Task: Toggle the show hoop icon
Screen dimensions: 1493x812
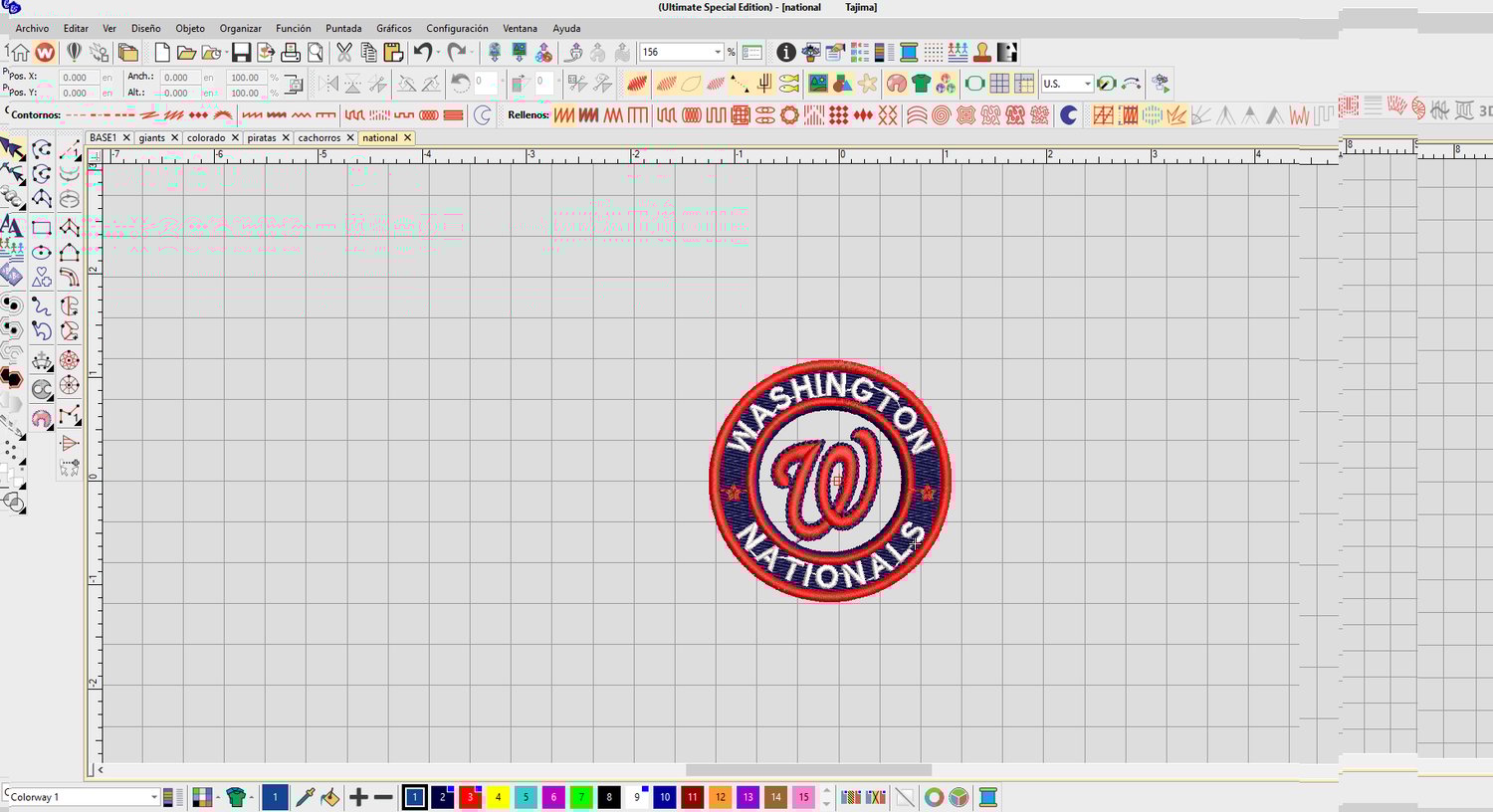Action: (x=974, y=84)
